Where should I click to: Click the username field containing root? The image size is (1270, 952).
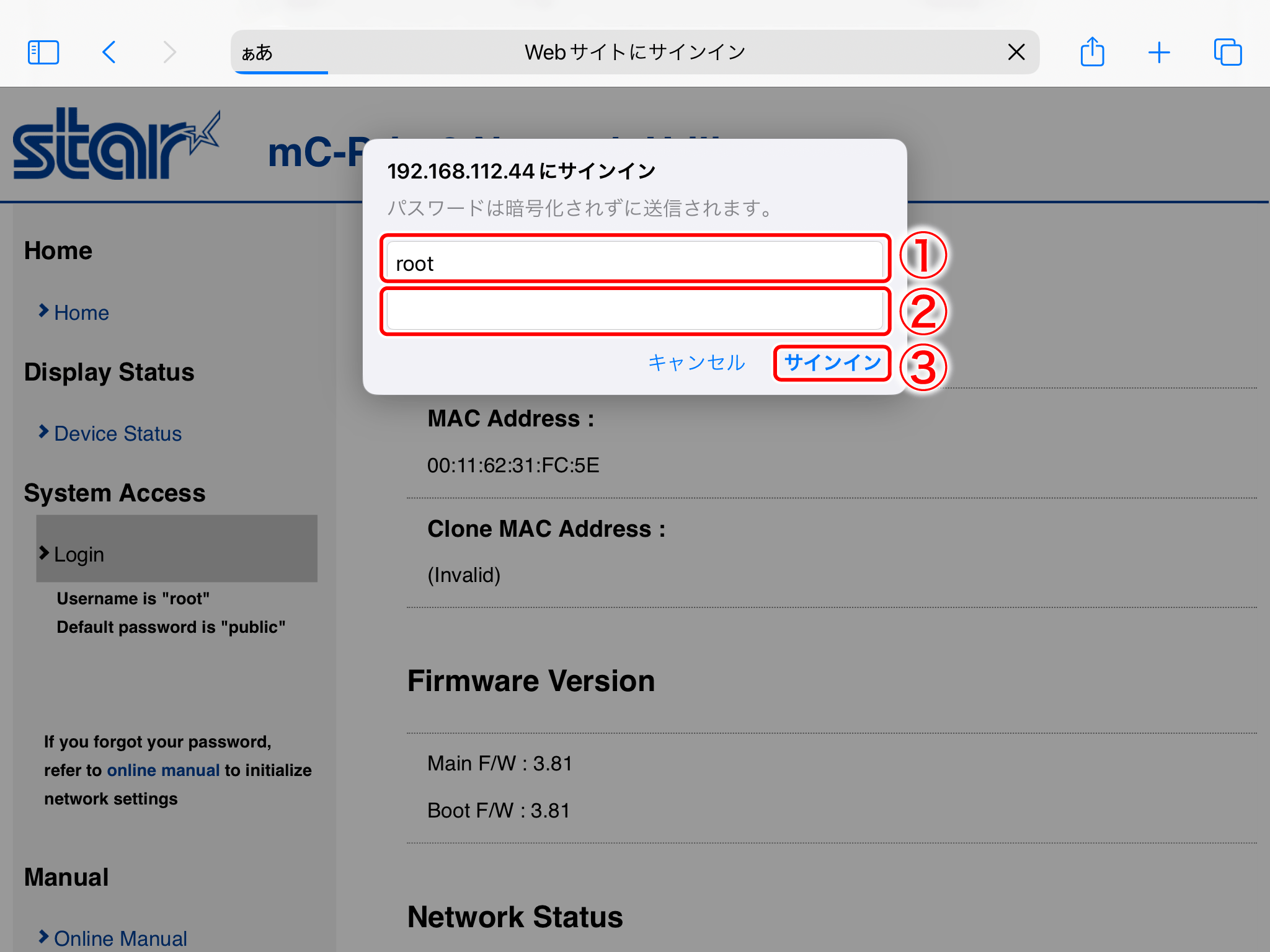point(634,262)
